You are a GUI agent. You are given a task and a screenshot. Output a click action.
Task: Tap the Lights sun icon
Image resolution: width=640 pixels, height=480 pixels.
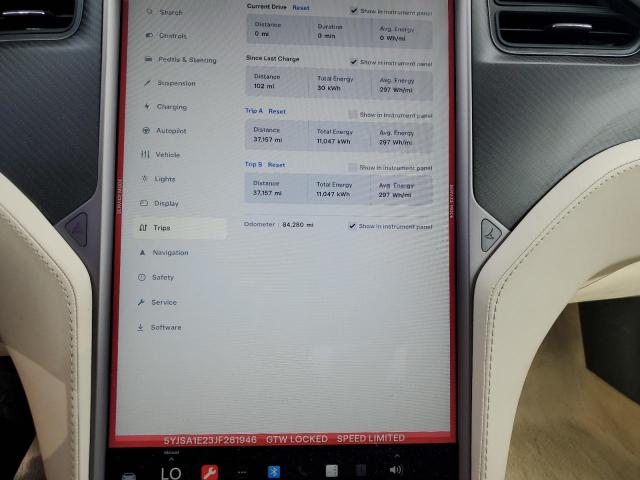[144, 179]
